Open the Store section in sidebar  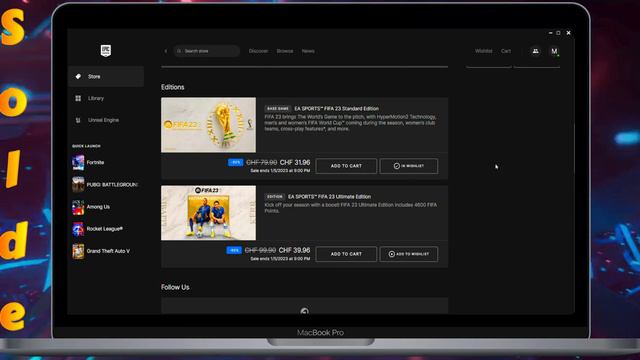point(106,76)
